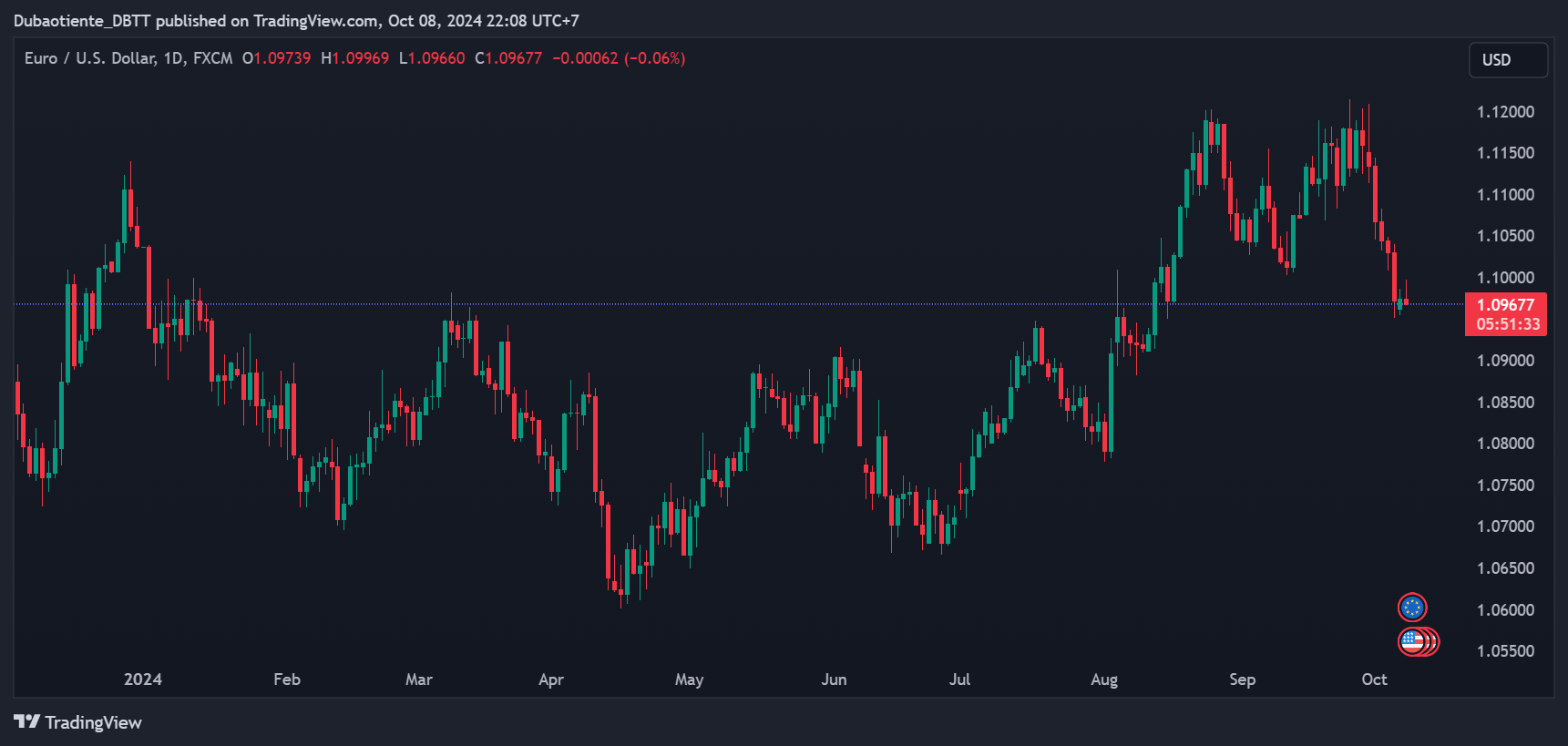1568x746 pixels.
Task: Click the TradingView logo
Action: click(x=78, y=722)
